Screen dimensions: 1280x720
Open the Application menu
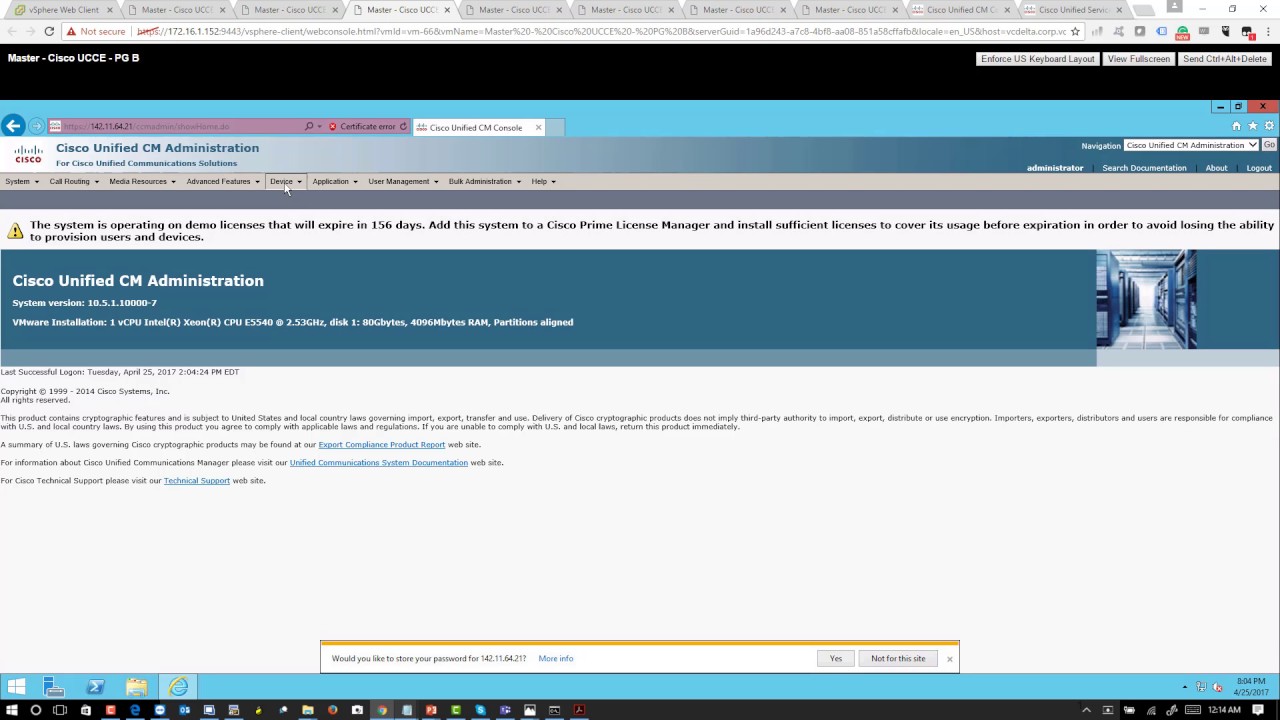[335, 181]
